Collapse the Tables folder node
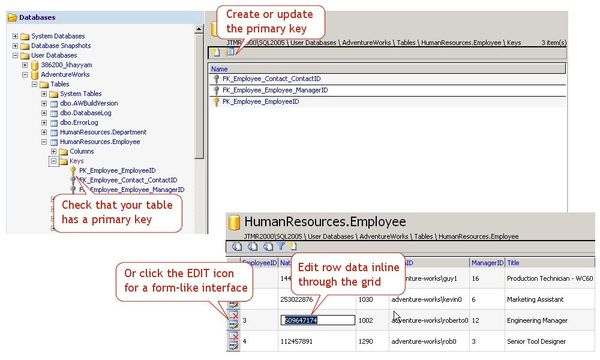Screen dimensions: 600x360 click(34, 84)
